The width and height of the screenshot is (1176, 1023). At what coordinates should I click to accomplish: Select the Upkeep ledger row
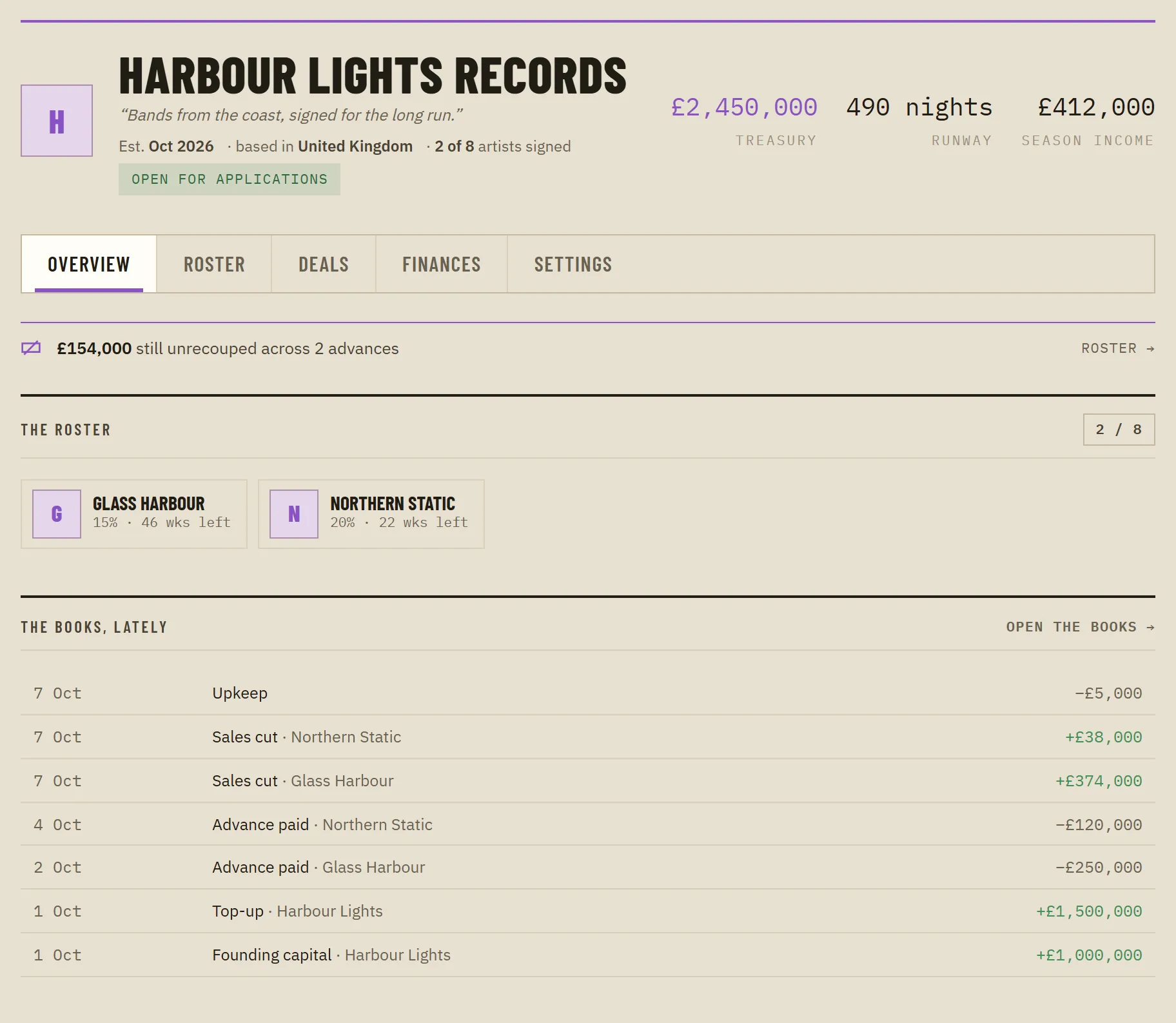(x=588, y=693)
